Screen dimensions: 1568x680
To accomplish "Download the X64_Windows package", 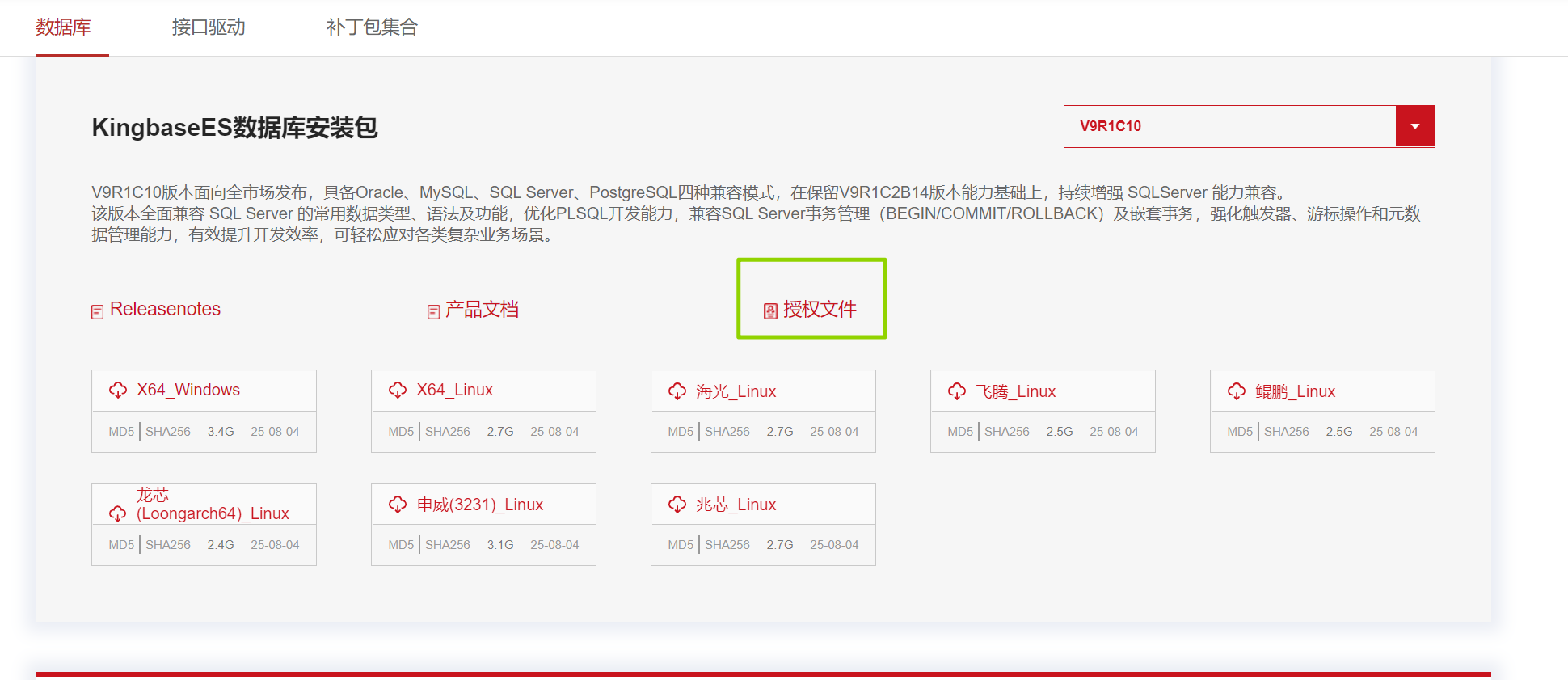I will tap(188, 391).
